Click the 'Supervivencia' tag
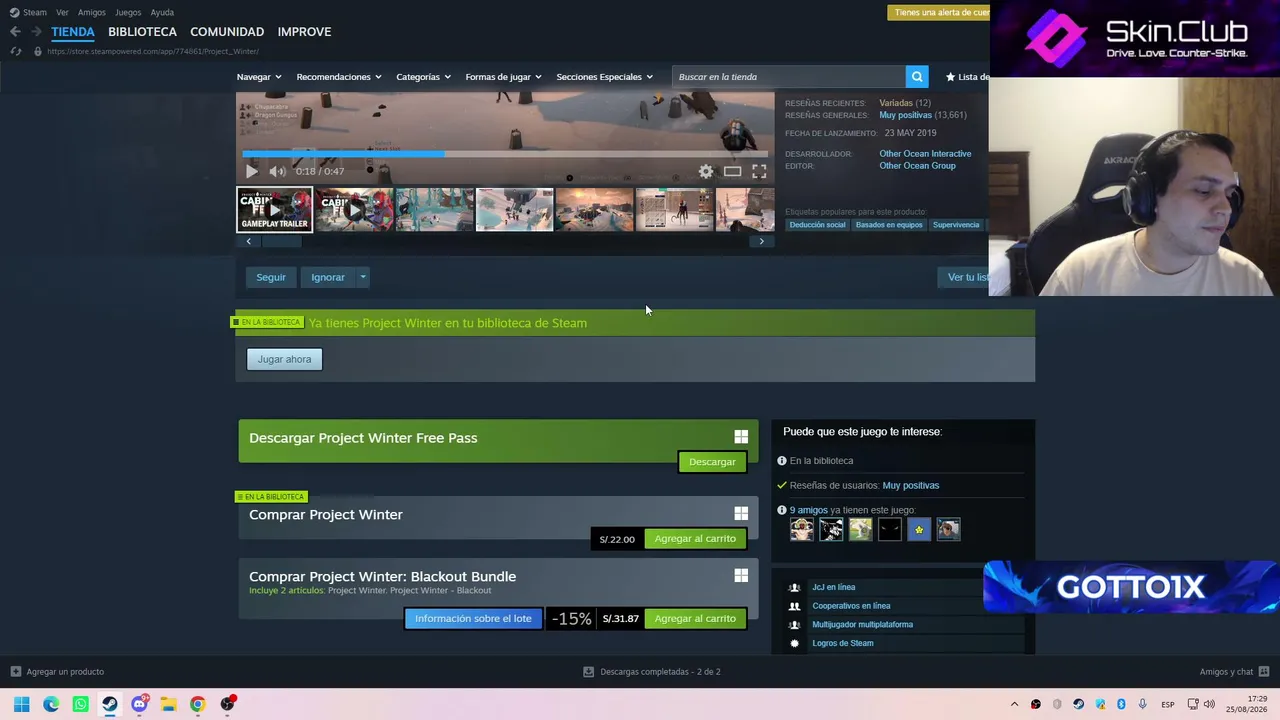Image resolution: width=1280 pixels, height=720 pixels. [x=956, y=225]
